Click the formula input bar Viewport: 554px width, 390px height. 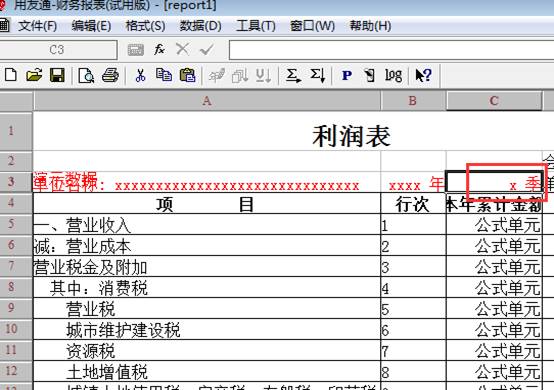(x=391, y=50)
